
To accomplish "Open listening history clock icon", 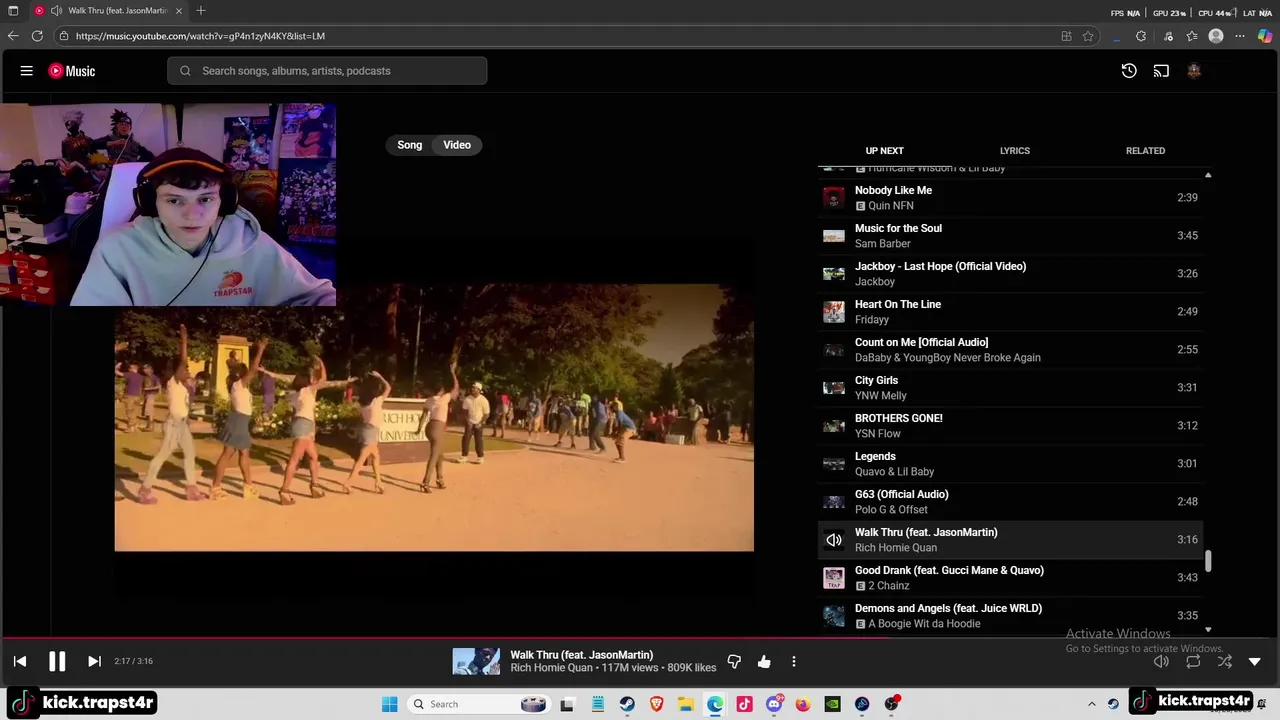I will [1129, 71].
